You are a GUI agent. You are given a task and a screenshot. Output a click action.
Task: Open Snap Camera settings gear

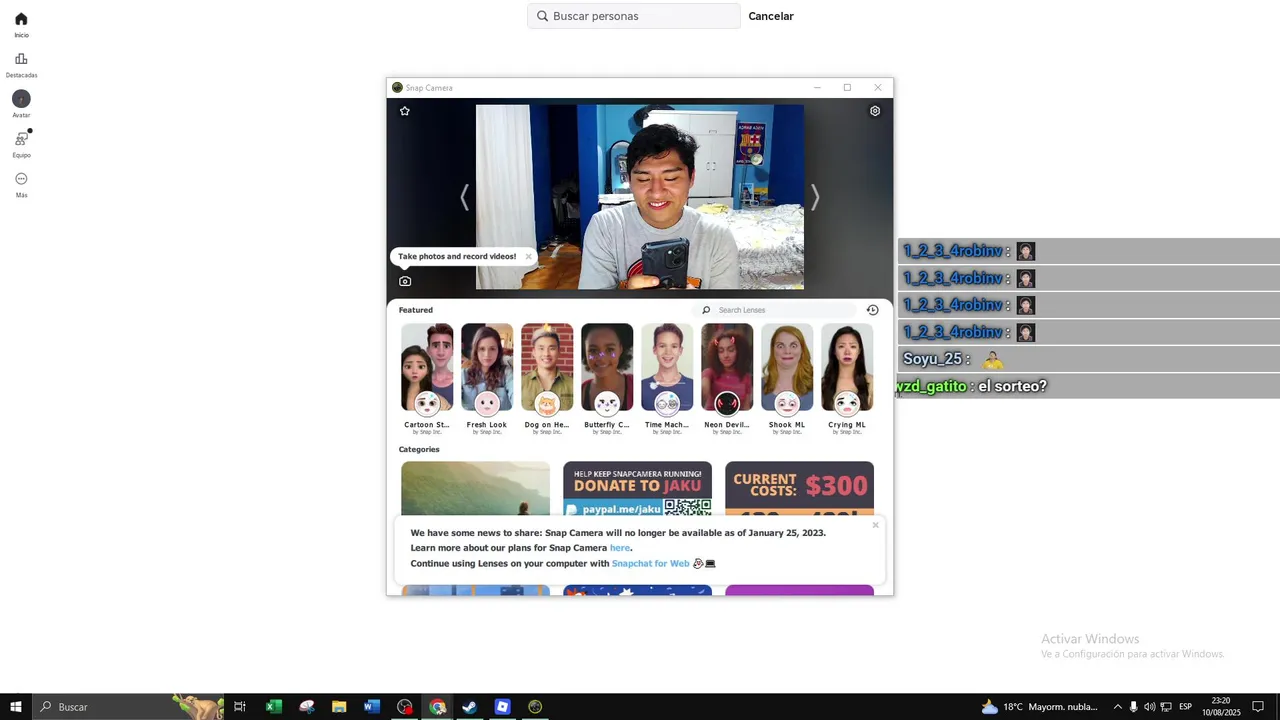[x=875, y=111]
